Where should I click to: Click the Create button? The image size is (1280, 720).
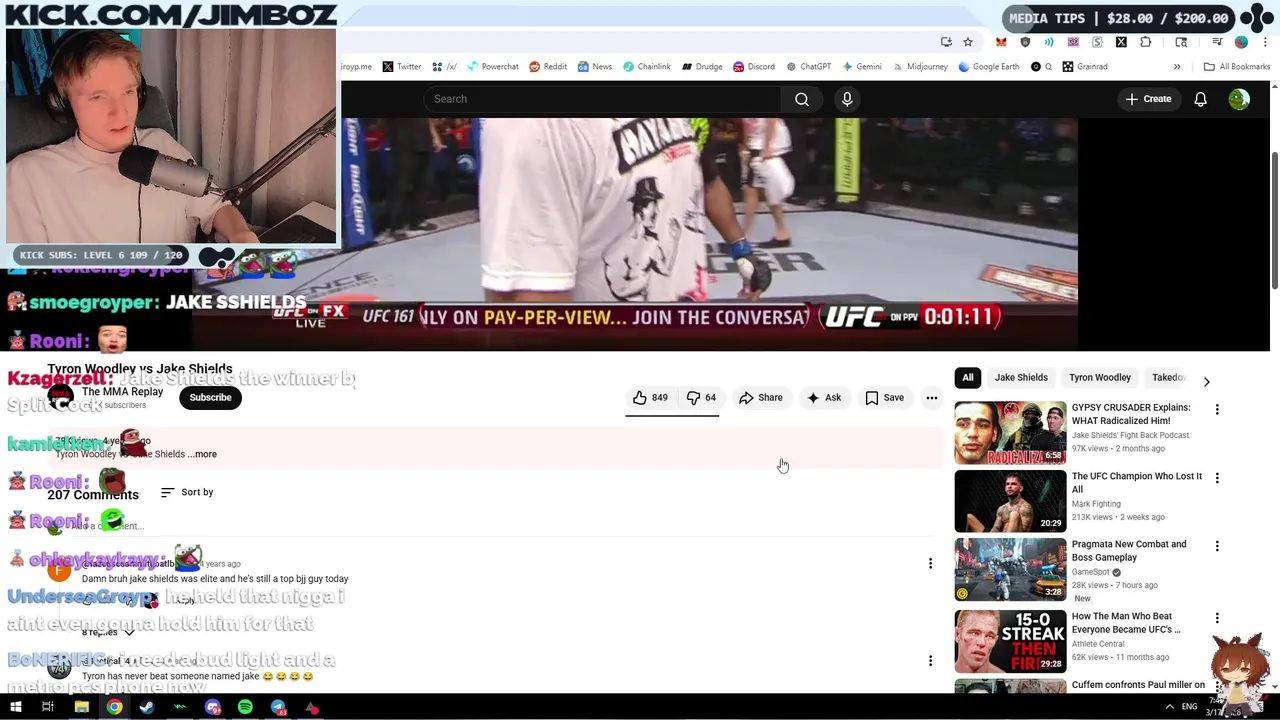coord(1148,99)
